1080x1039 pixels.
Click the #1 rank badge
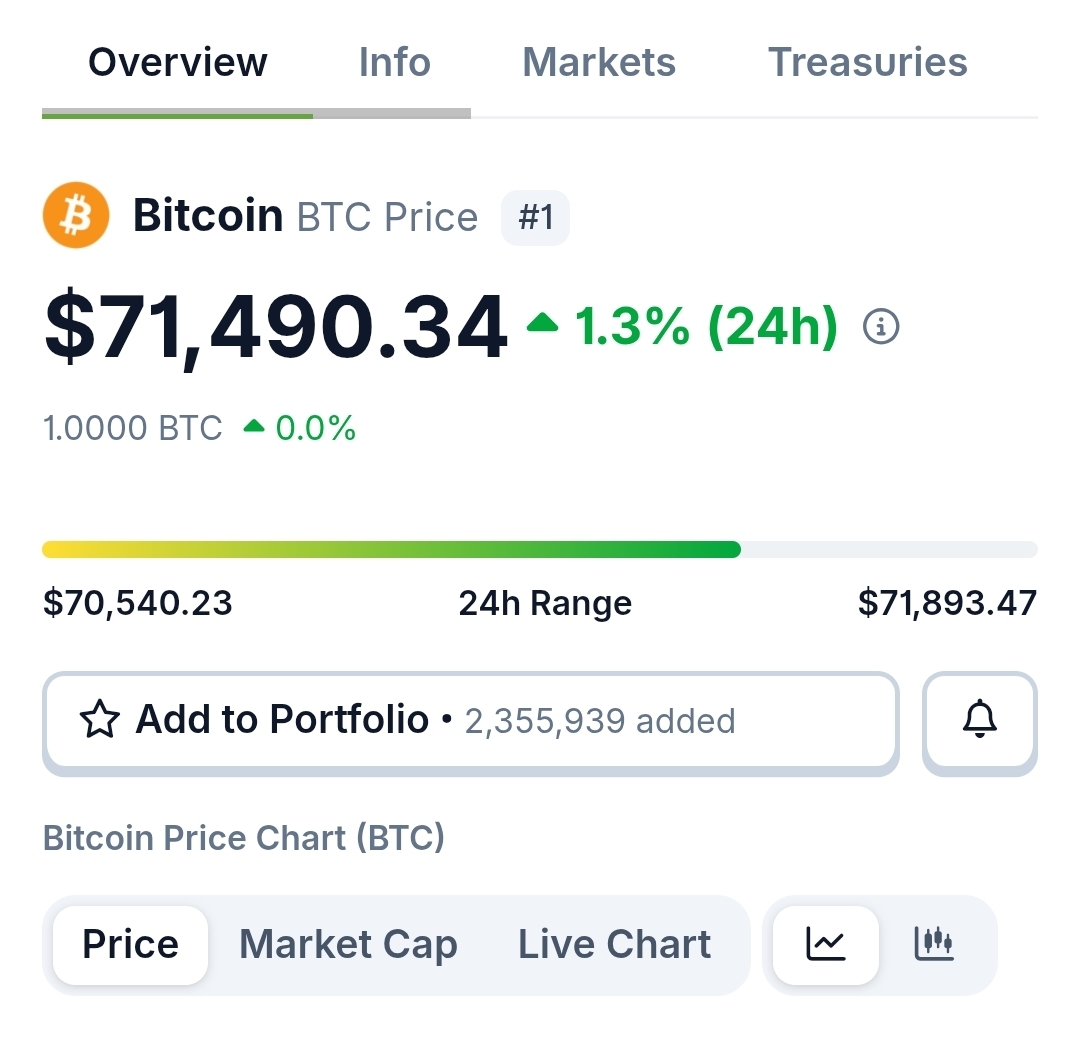point(535,217)
